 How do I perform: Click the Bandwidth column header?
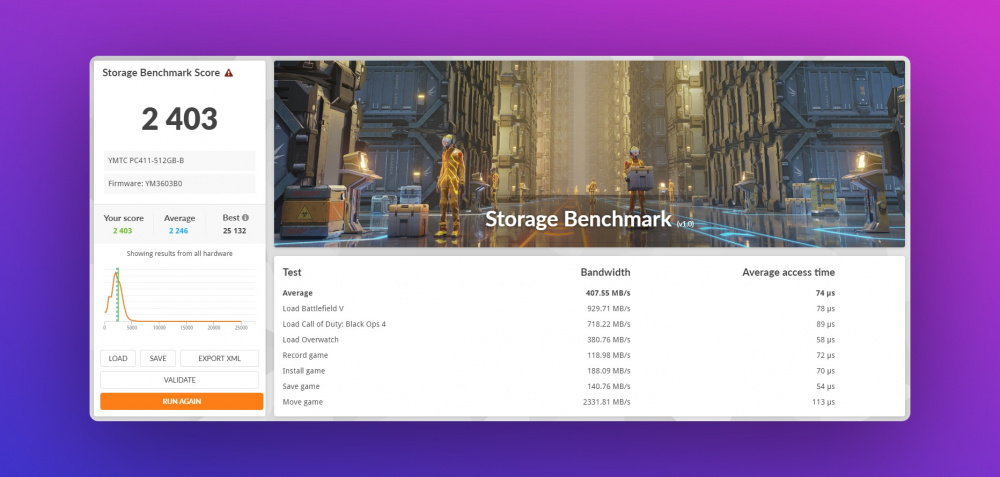[605, 272]
